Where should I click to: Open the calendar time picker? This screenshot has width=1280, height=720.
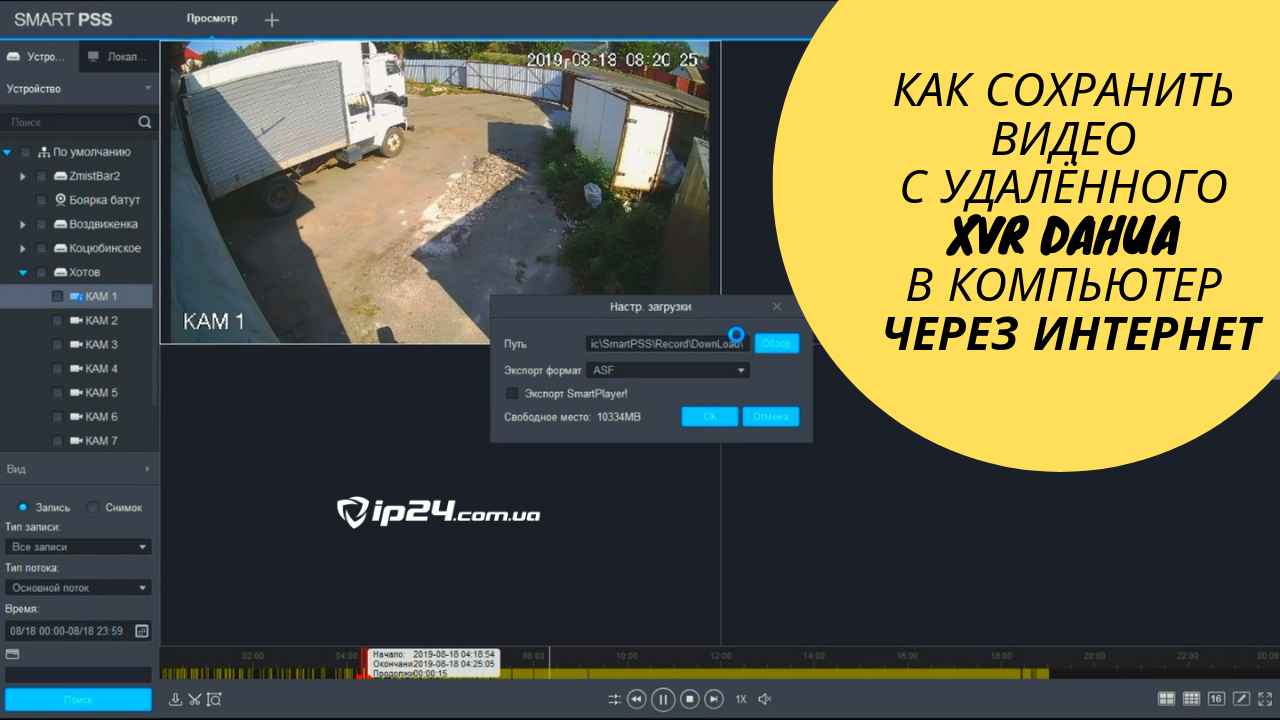142,631
